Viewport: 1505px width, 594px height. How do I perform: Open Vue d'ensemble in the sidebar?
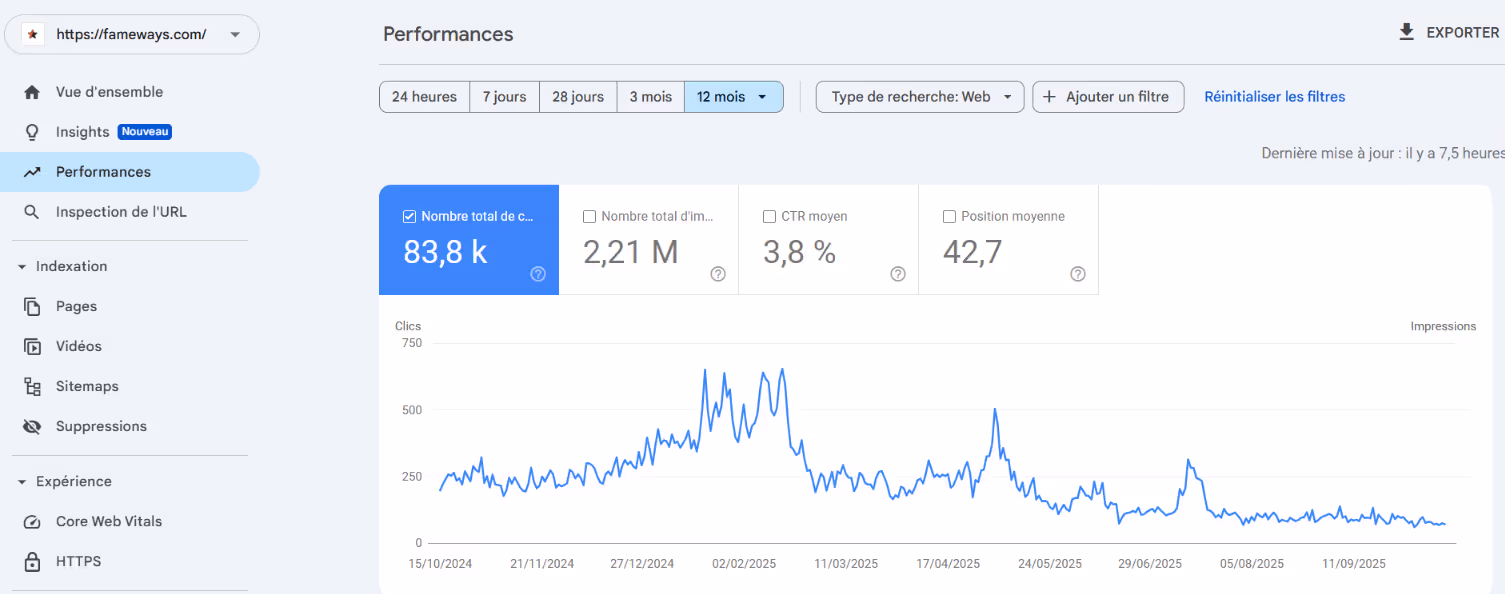coord(130,92)
